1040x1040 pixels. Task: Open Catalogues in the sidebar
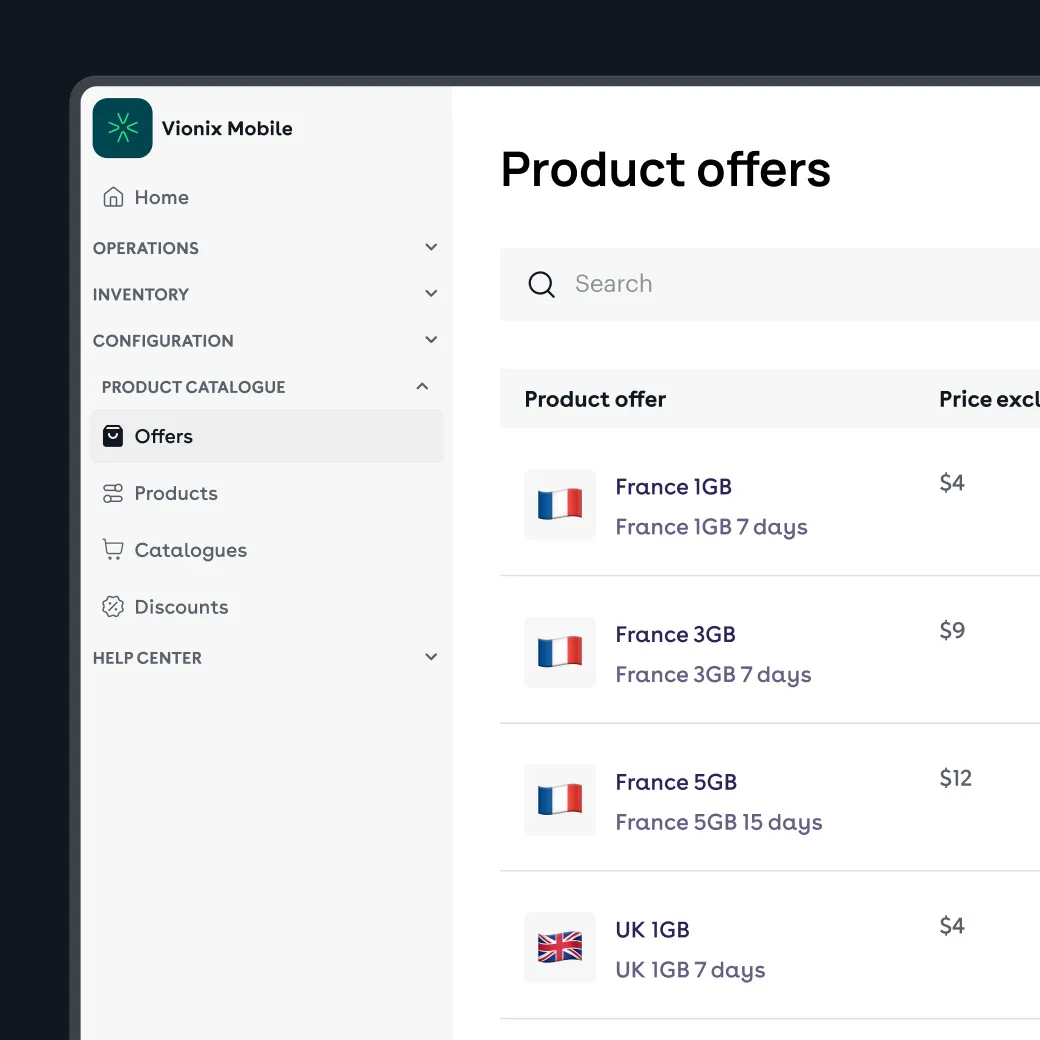[267, 550]
